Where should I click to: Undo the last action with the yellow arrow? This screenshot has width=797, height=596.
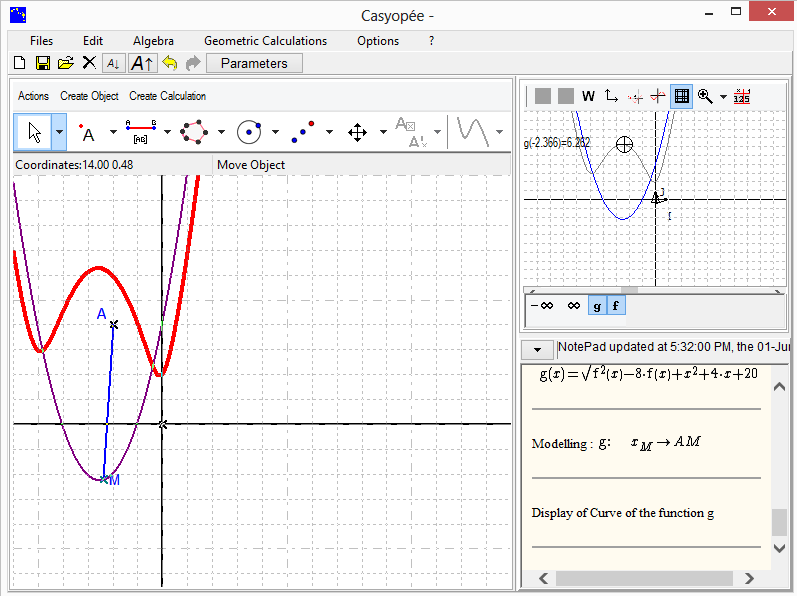[170, 63]
